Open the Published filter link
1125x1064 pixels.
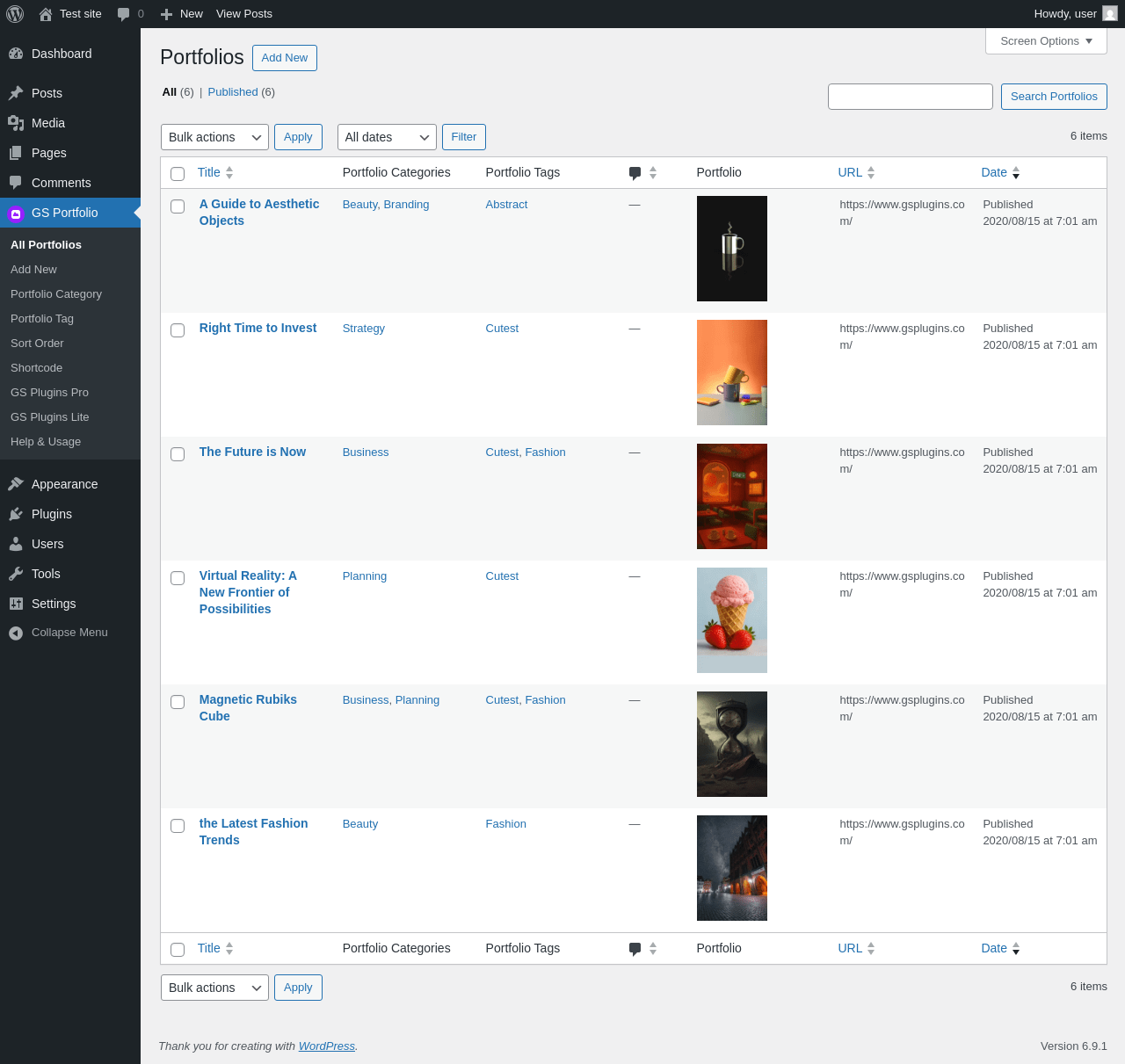click(233, 92)
